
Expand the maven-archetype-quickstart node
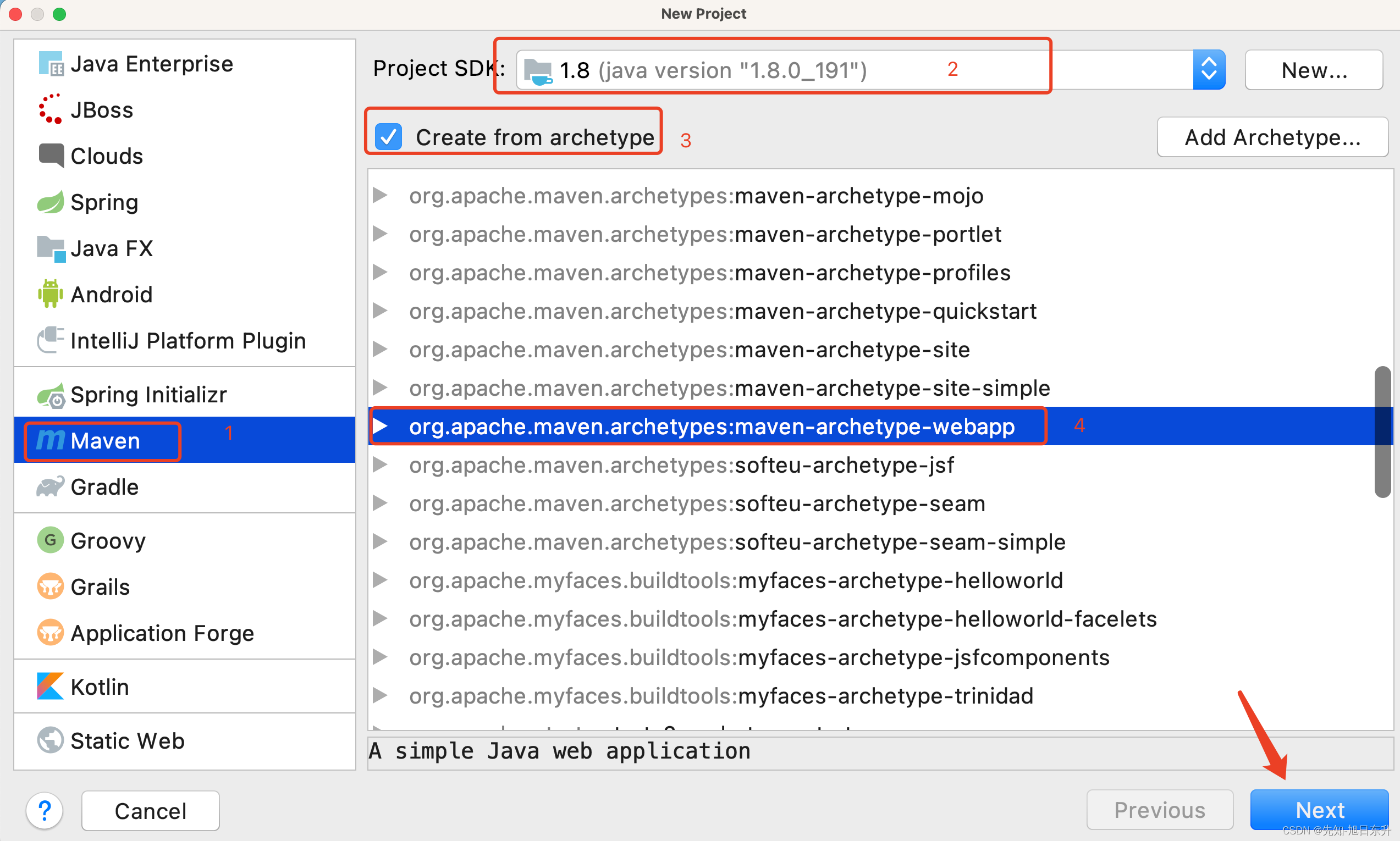pyautogui.click(x=381, y=311)
